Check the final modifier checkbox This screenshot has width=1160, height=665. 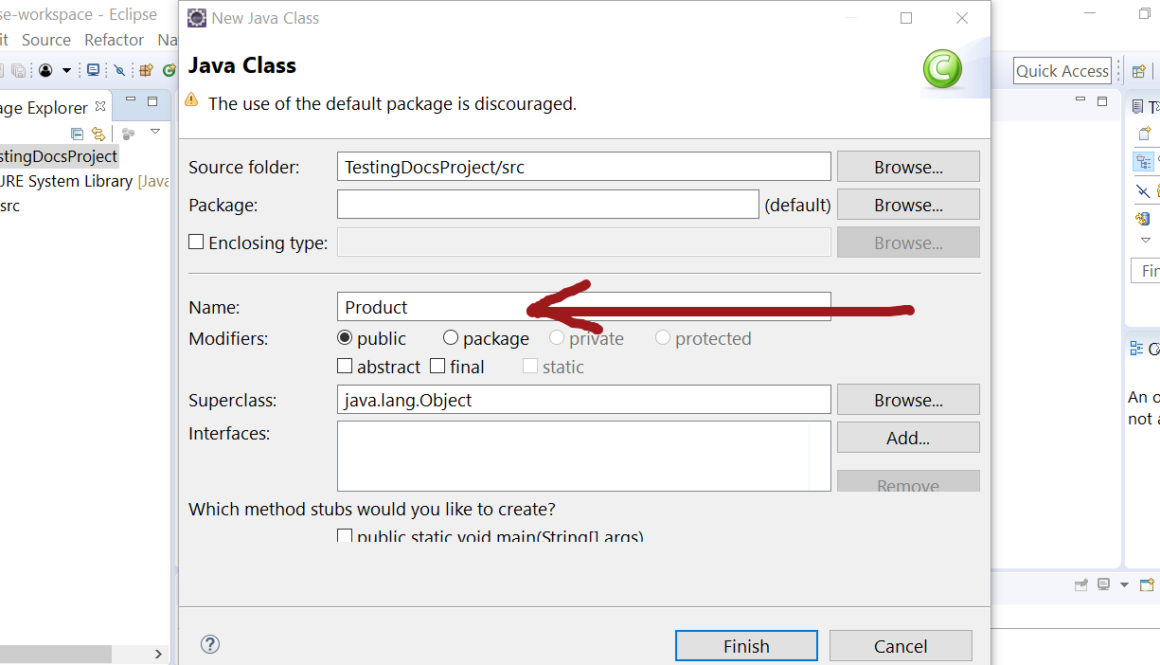(438, 366)
